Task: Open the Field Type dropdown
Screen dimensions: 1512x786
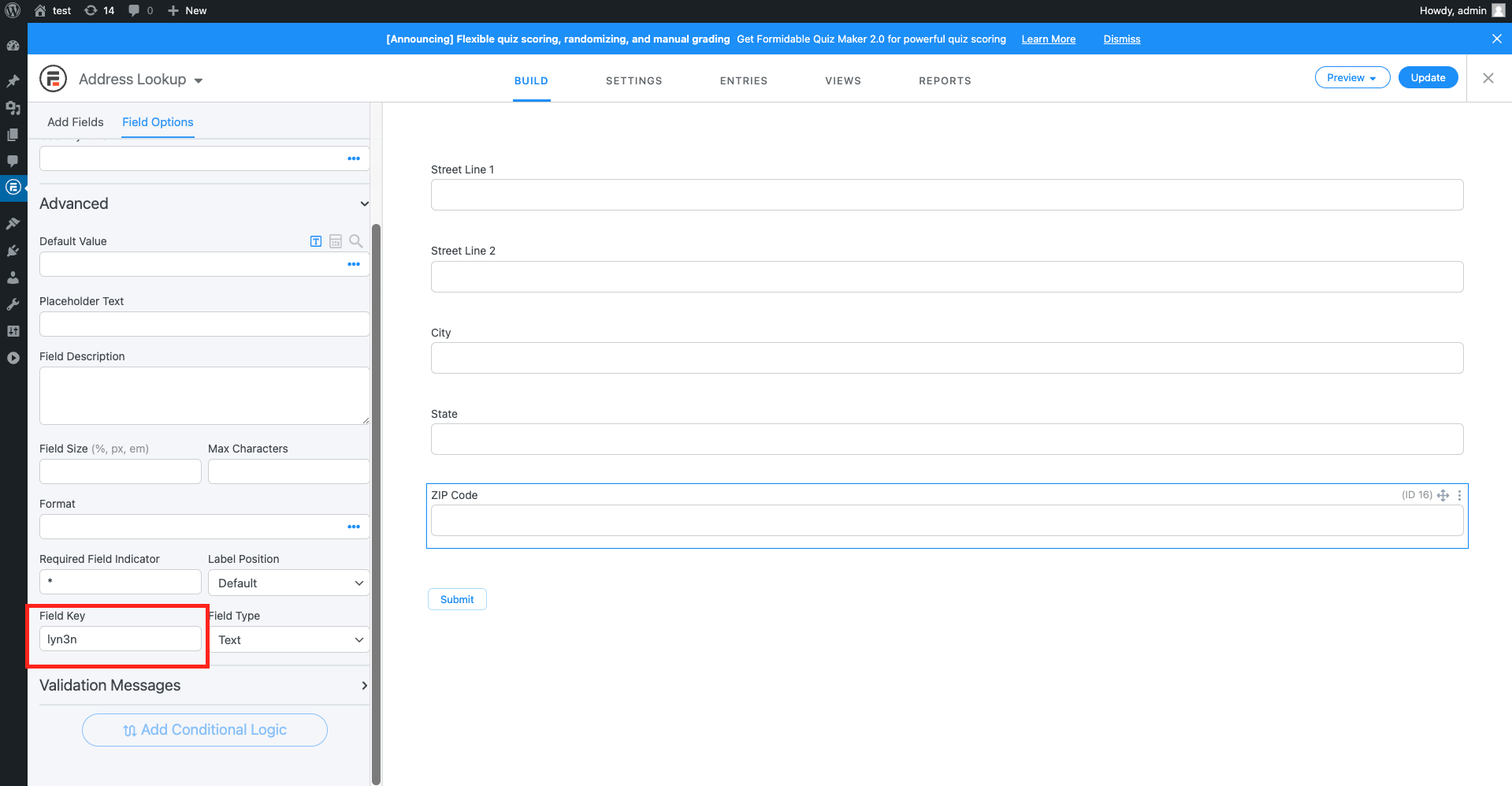Action: [288, 640]
